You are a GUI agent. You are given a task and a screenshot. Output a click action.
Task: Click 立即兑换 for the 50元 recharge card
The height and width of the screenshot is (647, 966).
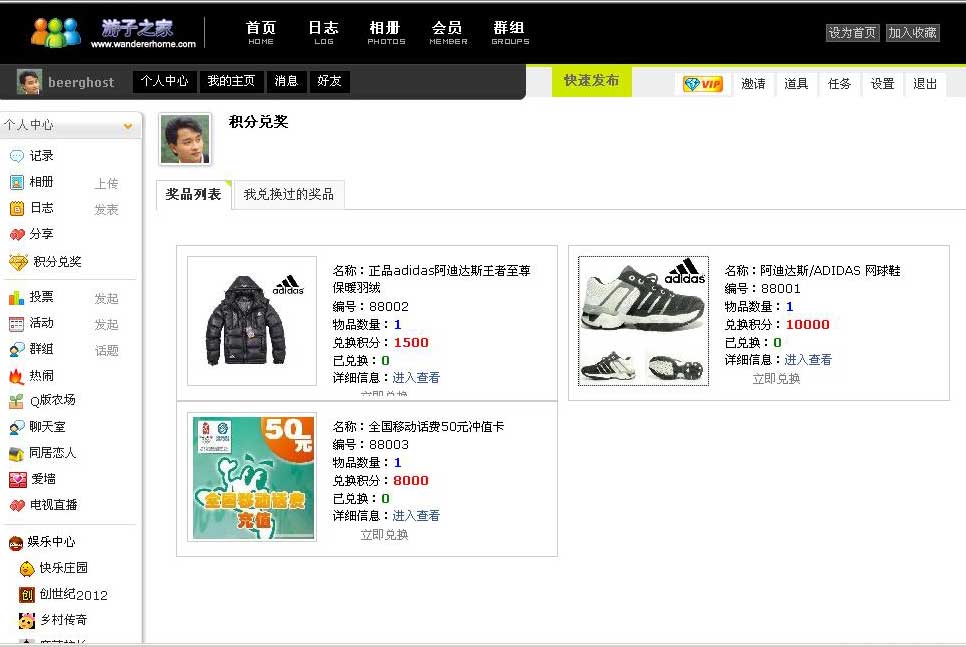(x=384, y=535)
